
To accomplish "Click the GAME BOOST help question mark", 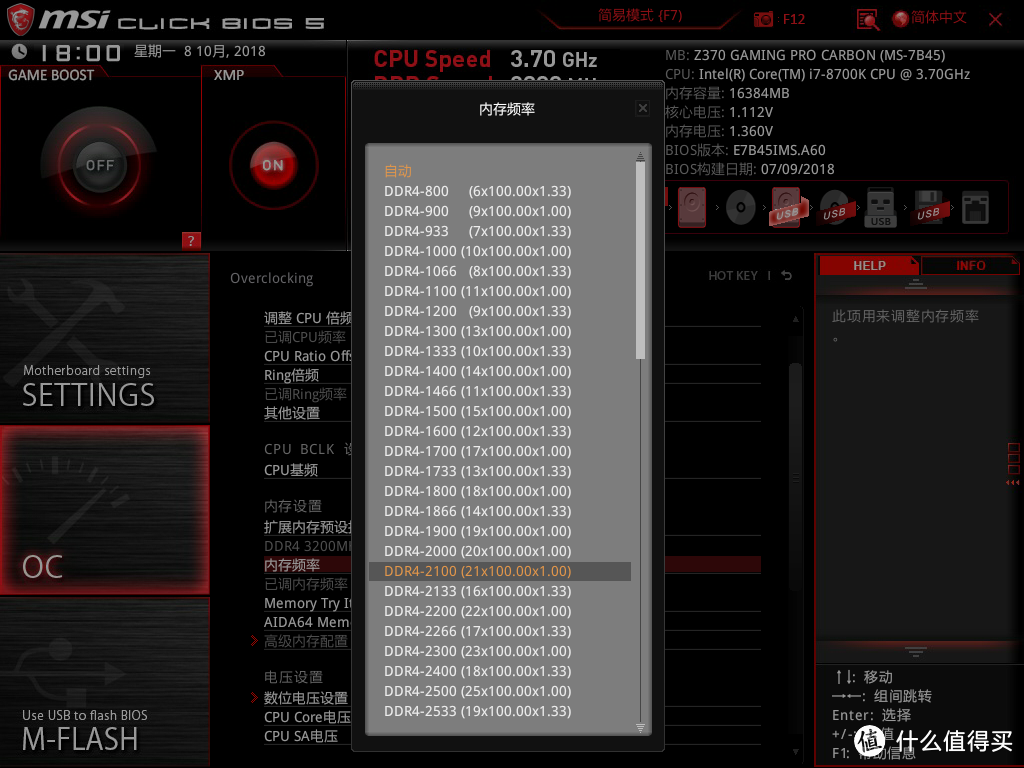I will [191, 240].
